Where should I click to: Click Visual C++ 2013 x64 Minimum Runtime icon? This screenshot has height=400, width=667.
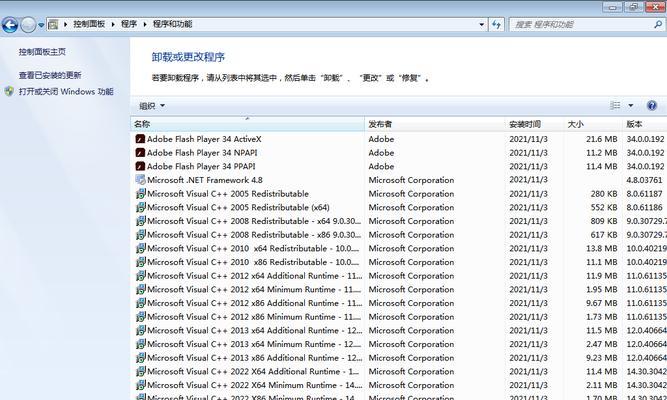coord(140,344)
